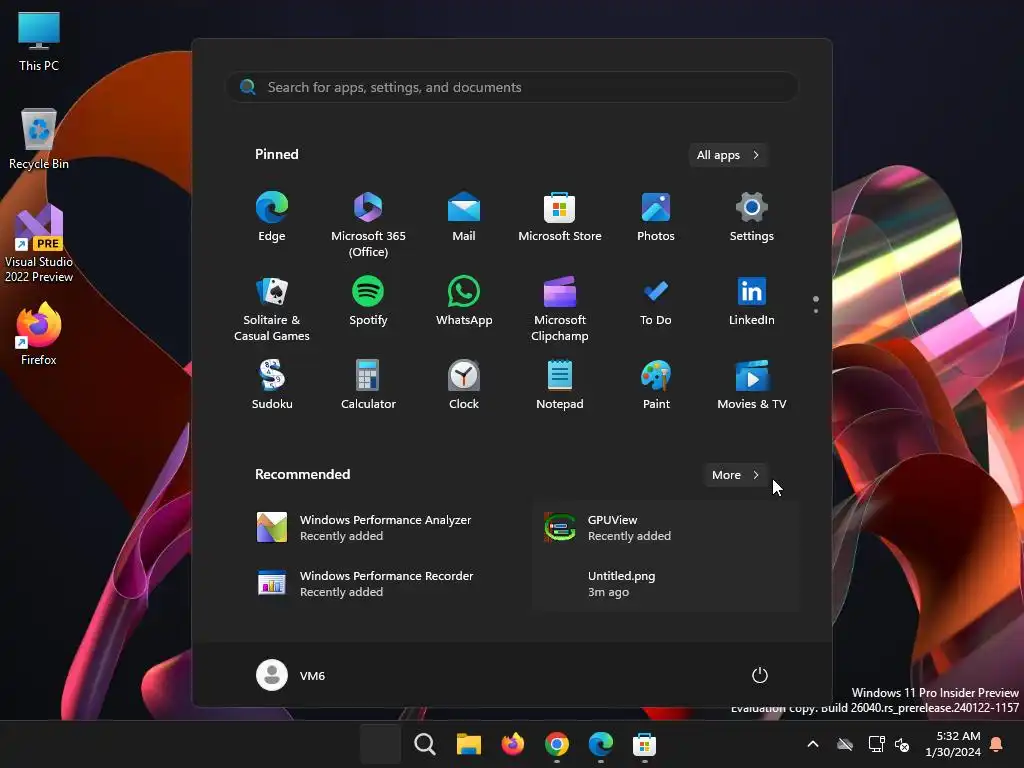The image size is (1024, 768).
Task: Launch Microsoft Clipchamp
Action: [560, 308]
